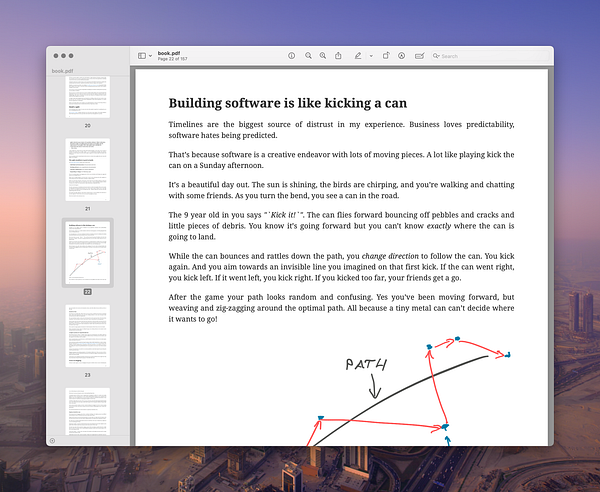This screenshot has height=492, width=600.
Task: Click the book.pdf sidebar header label
Action: [x=62, y=71]
